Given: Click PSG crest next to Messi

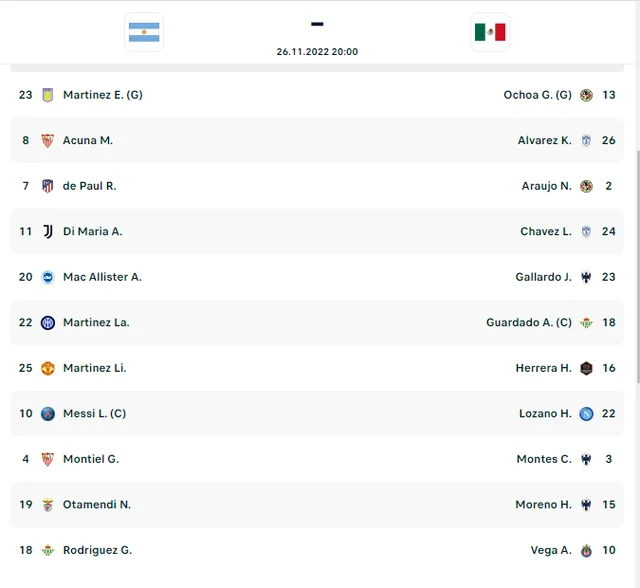Looking at the screenshot, I should tap(48, 414).
